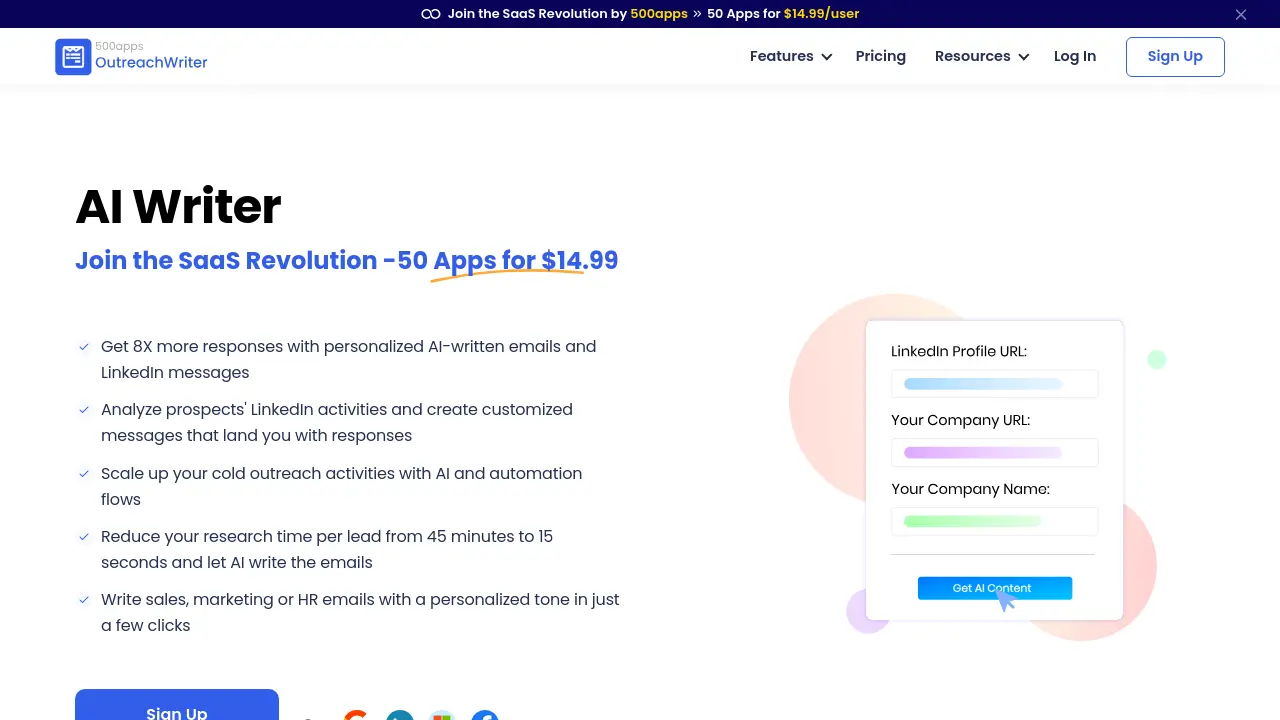Click checkmark beside 'Scale up your cold outreach'
The width and height of the screenshot is (1280, 720).
[84, 474]
